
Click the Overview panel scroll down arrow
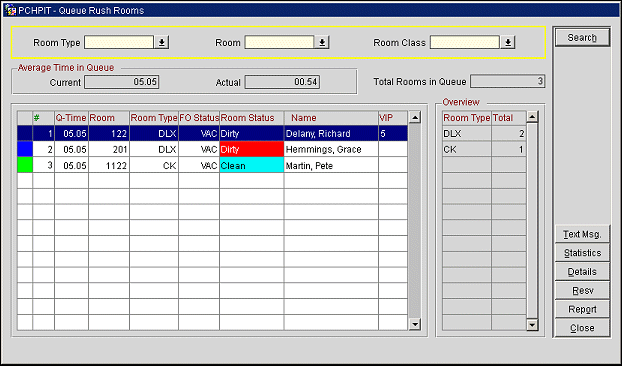pos(532,325)
